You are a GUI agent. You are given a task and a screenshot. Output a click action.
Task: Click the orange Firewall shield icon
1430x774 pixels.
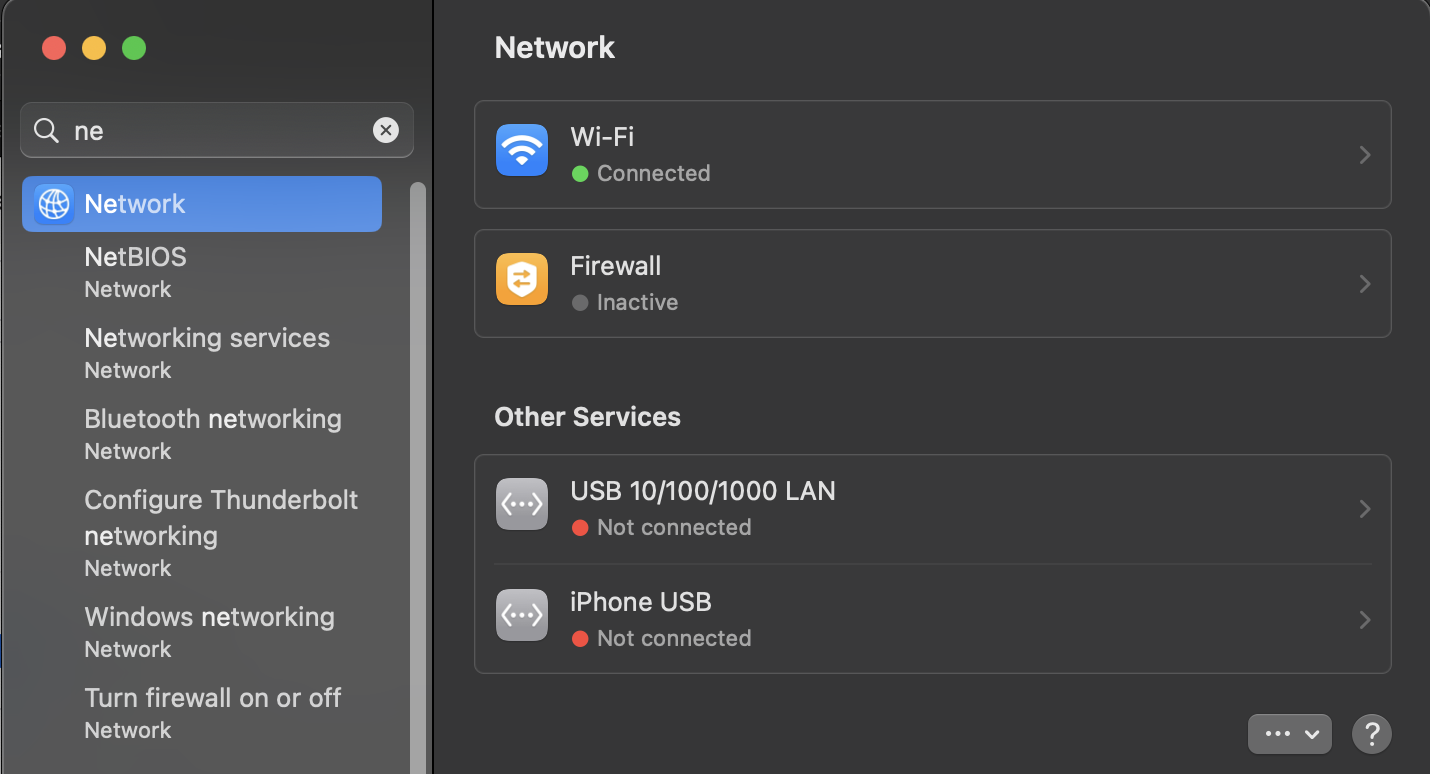[521, 278]
